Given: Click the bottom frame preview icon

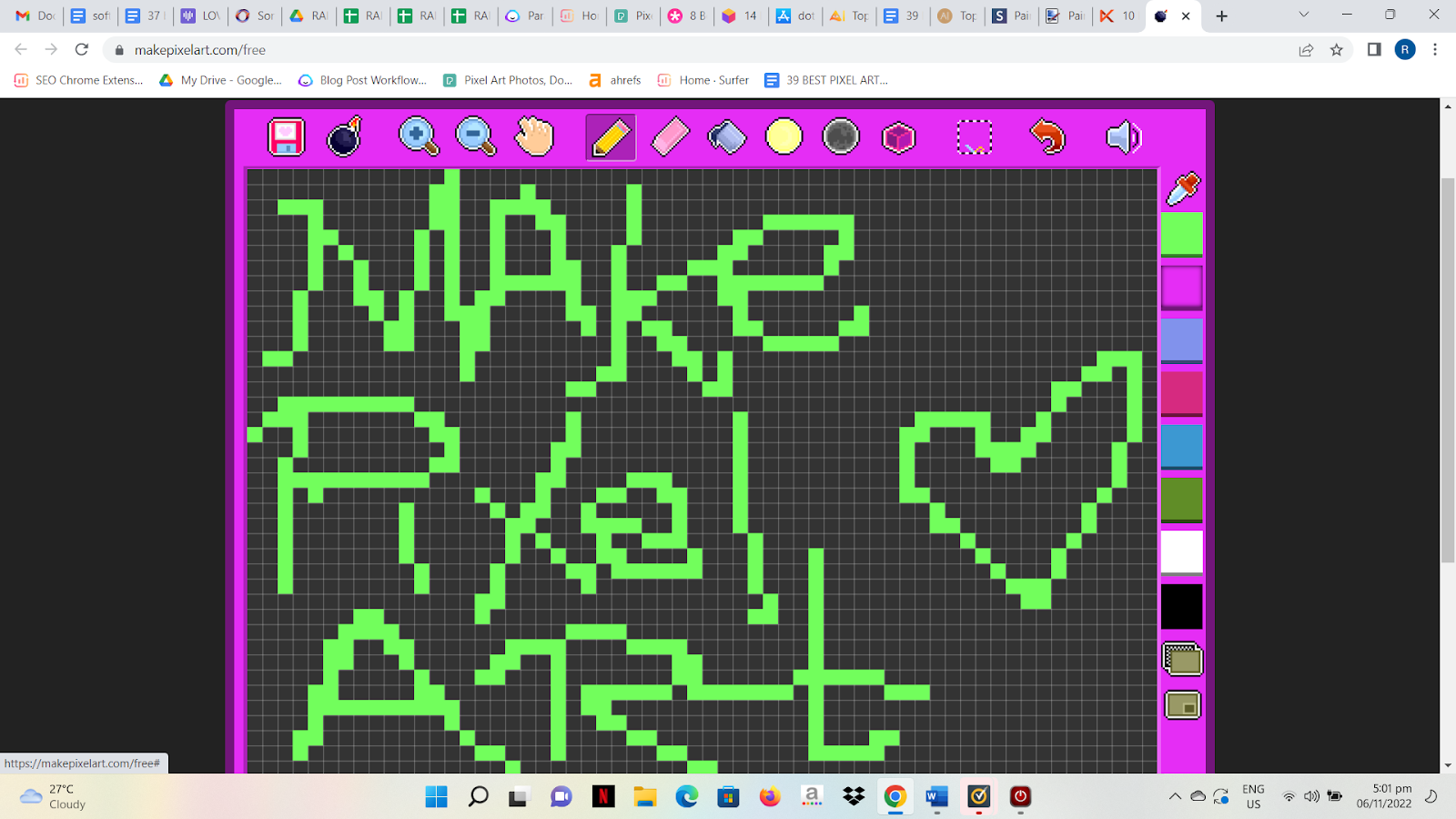Looking at the screenshot, I should point(1182,705).
